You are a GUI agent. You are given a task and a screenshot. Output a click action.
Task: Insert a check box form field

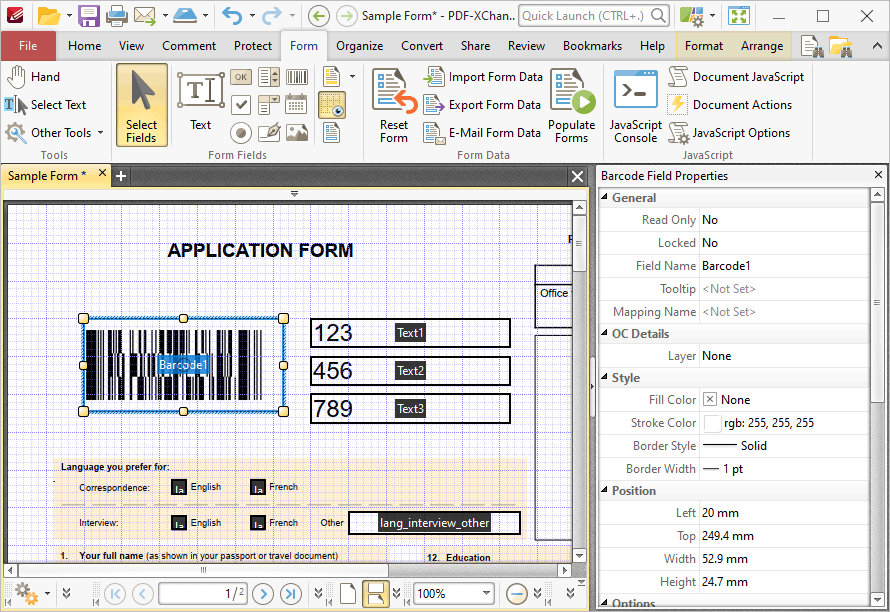[241, 104]
